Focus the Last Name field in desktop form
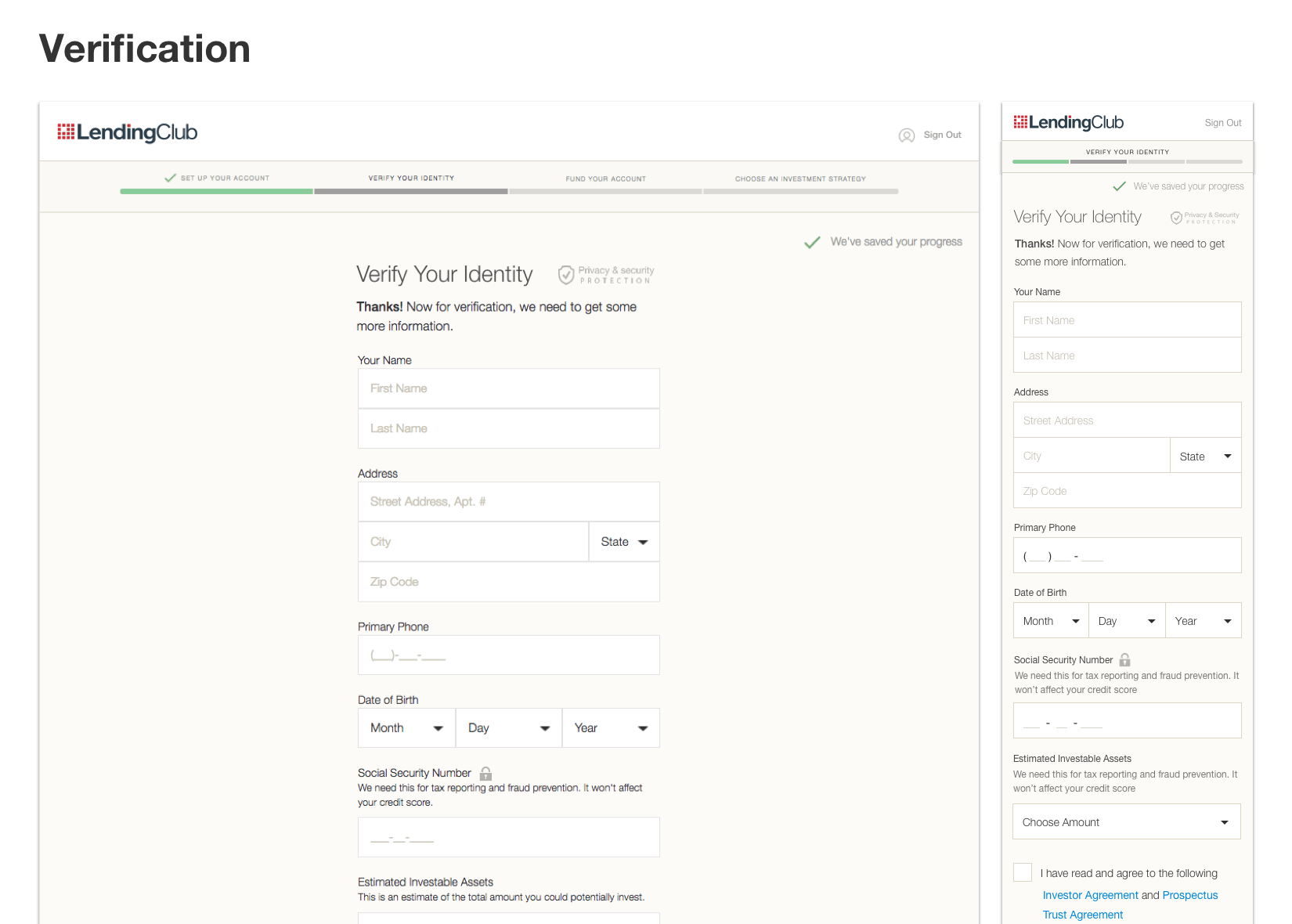1292x924 pixels. click(509, 428)
